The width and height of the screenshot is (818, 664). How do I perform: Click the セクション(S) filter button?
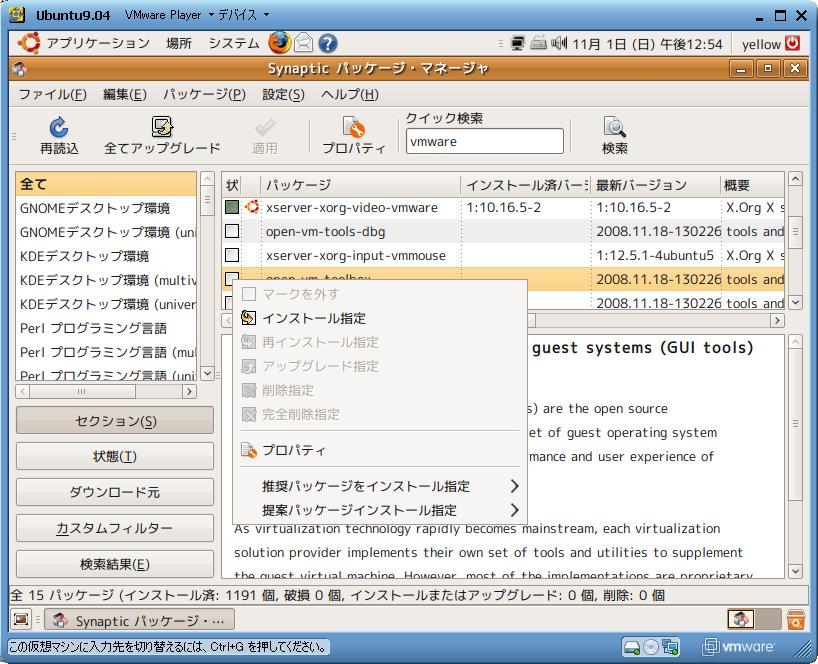click(x=115, y=420)
